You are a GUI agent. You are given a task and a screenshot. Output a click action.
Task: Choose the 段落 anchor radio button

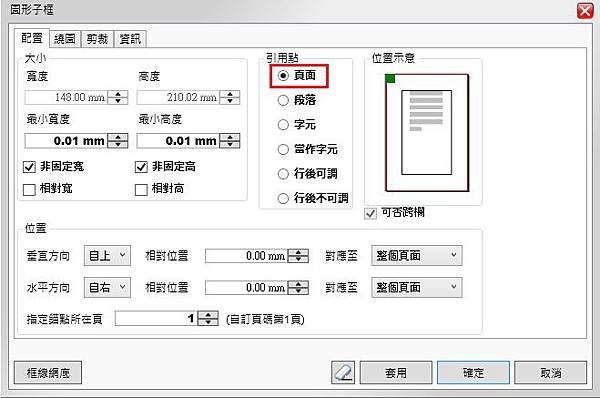(x=283, y=100)
